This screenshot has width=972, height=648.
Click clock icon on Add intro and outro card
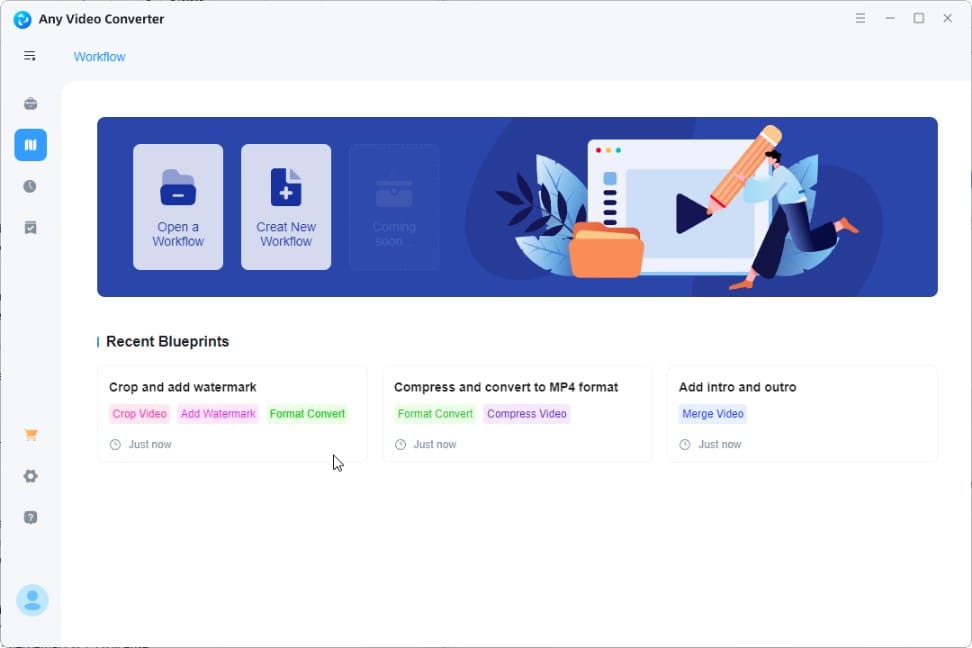[685, 445]
